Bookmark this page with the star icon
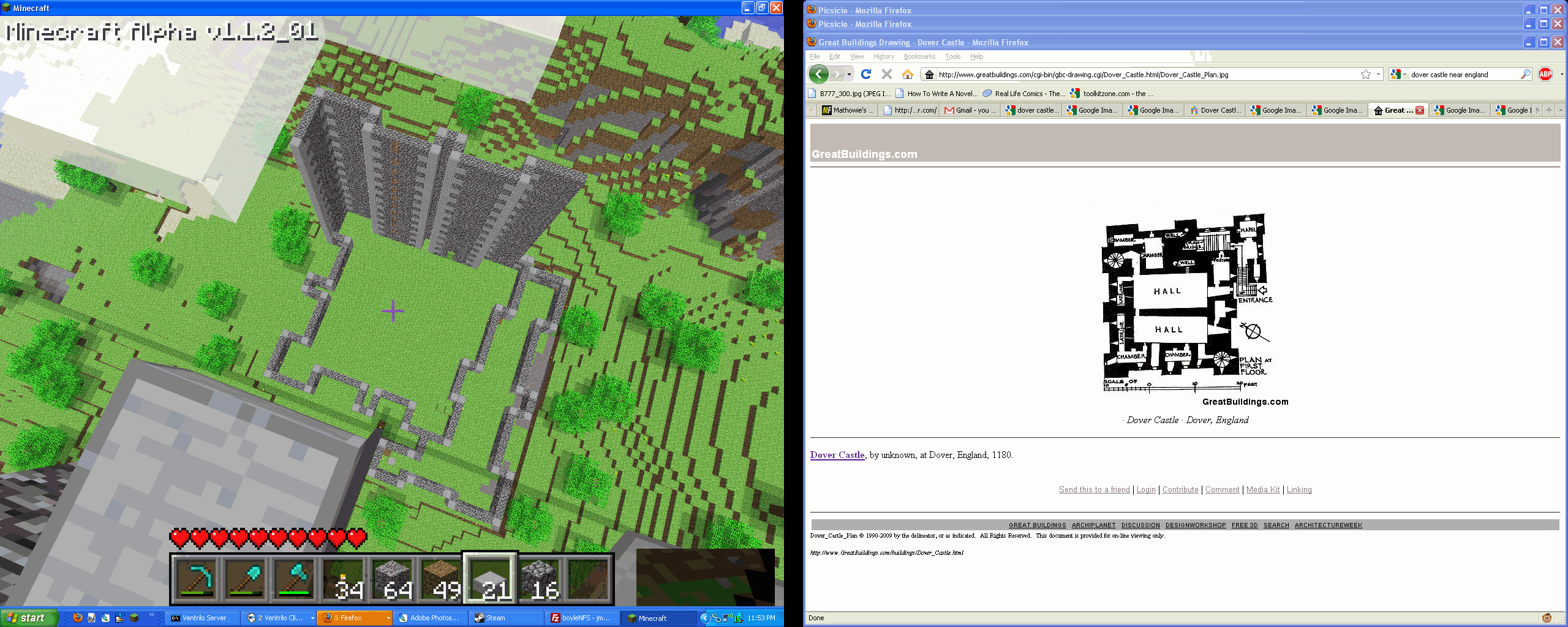This screenshot has height=627, width=1568. 1366,74
